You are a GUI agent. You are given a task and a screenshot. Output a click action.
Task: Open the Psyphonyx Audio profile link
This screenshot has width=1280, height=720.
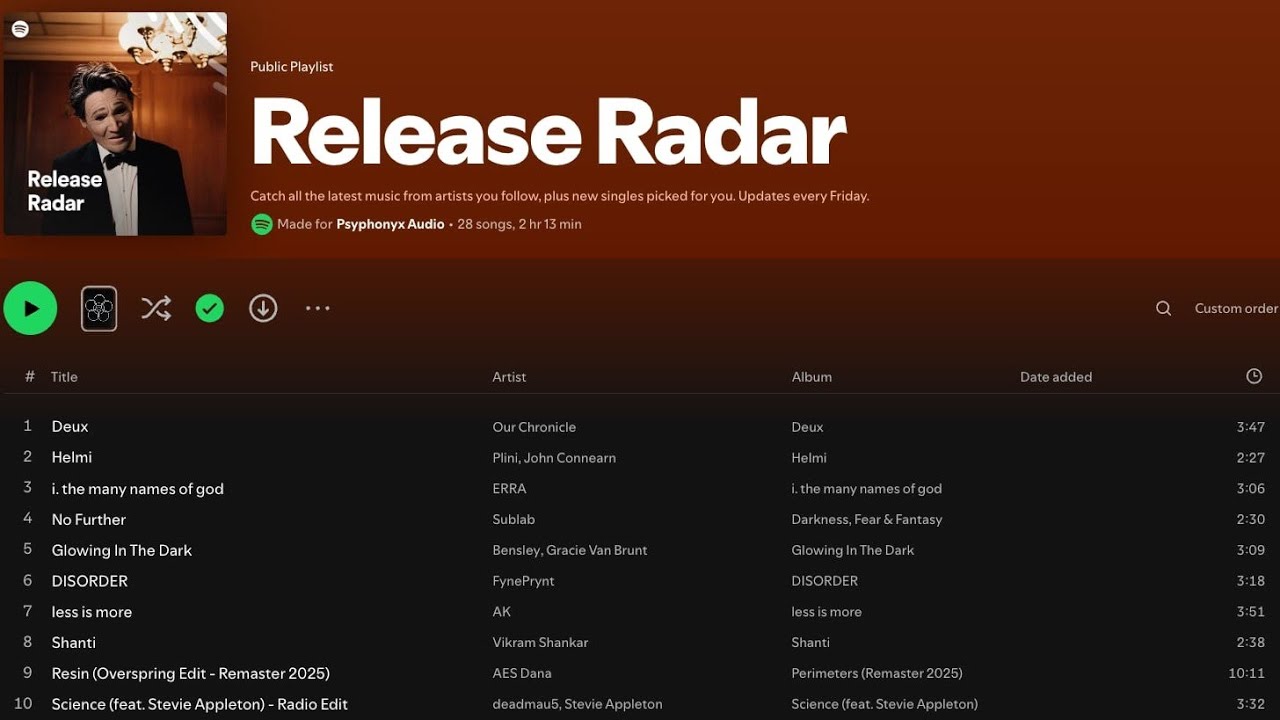tap(390, 224)
